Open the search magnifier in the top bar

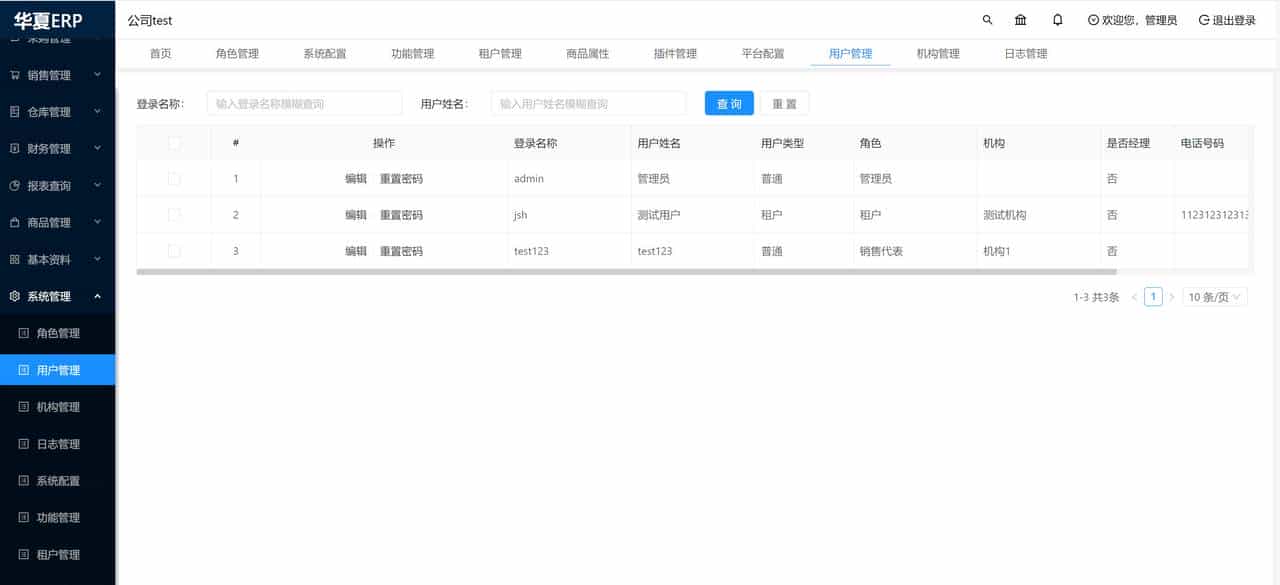pos(986,19)
